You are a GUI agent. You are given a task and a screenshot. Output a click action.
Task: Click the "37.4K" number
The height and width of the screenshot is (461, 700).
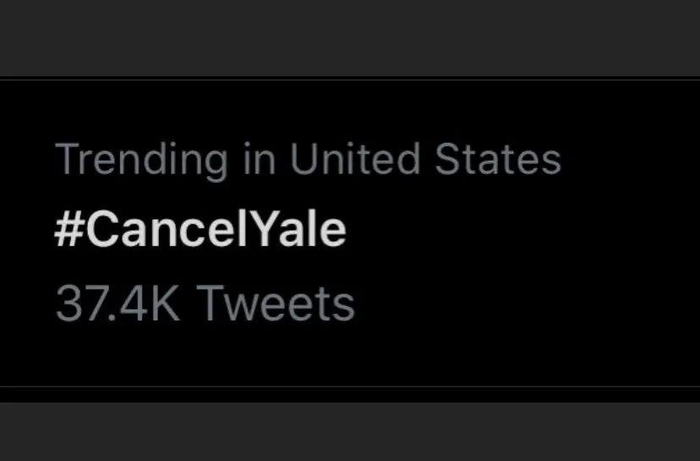118,303
